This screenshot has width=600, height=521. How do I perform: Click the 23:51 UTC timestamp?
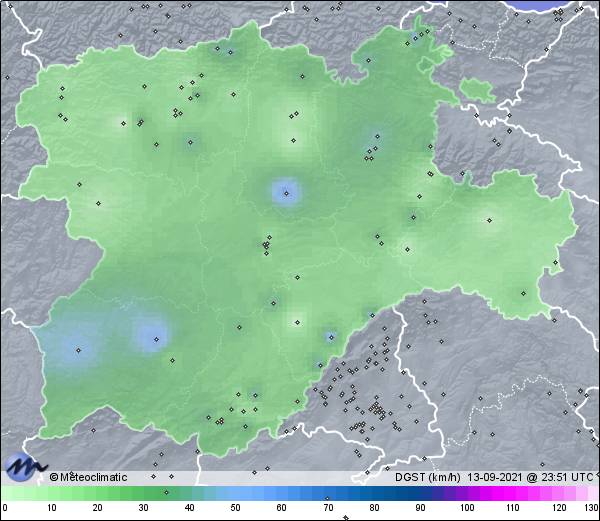pyautogui.click(x=565, y=477)
